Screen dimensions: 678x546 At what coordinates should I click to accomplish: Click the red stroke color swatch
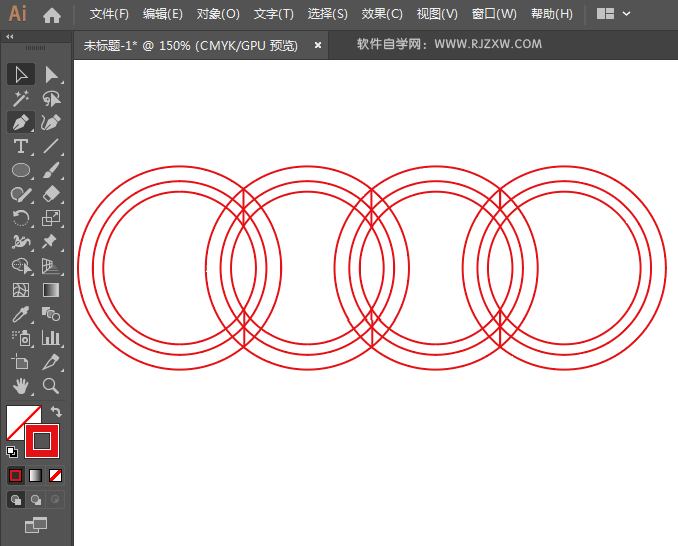click(42, 441)
